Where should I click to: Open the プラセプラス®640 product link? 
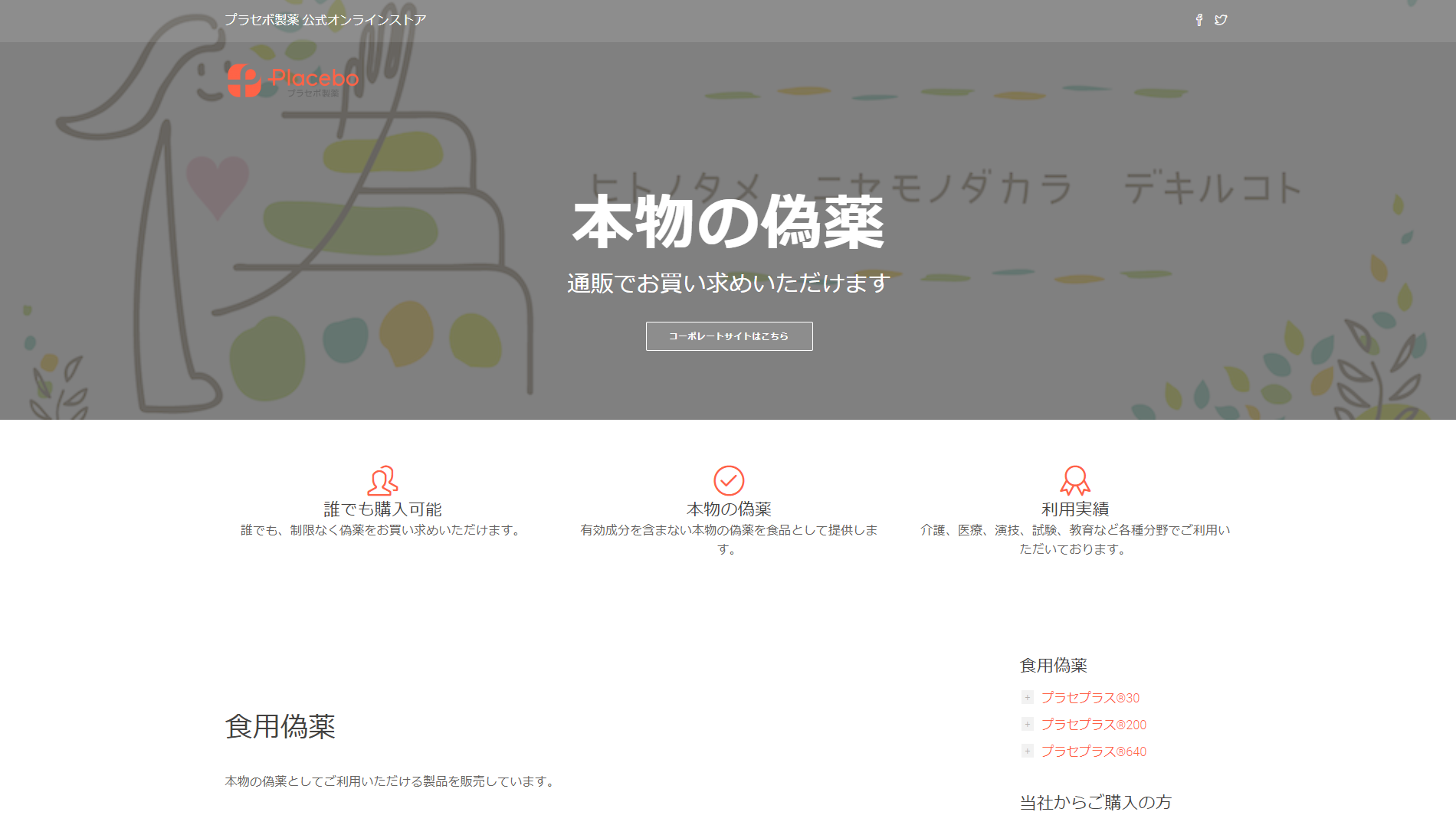[x=1093, y=751]
